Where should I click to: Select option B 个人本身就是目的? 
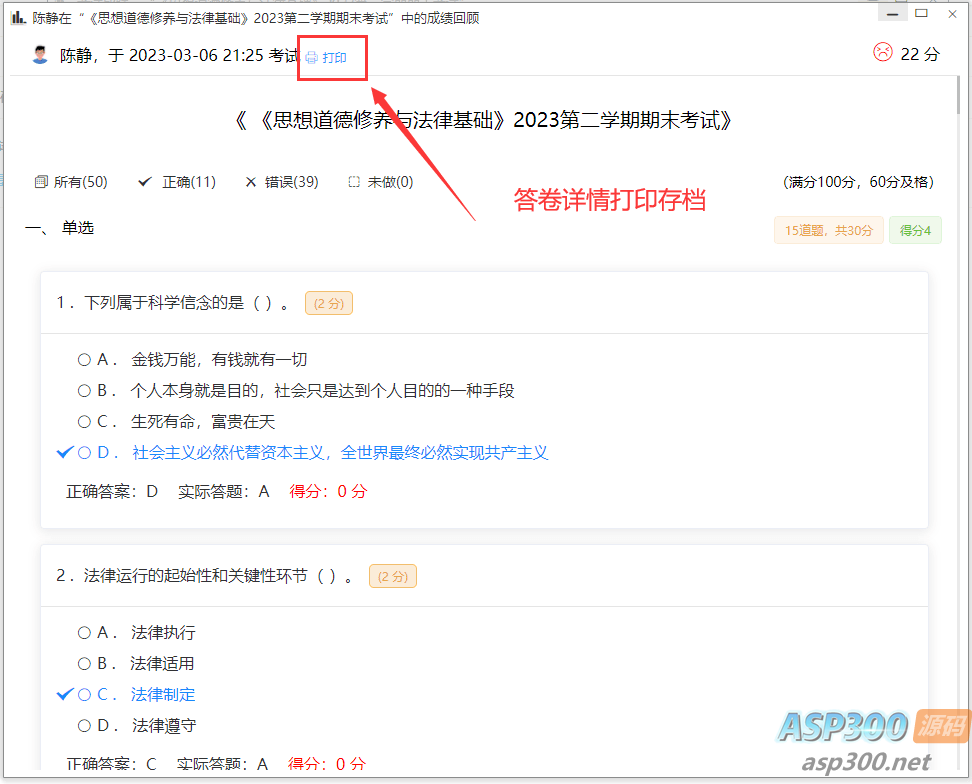[x=84, y=391]
